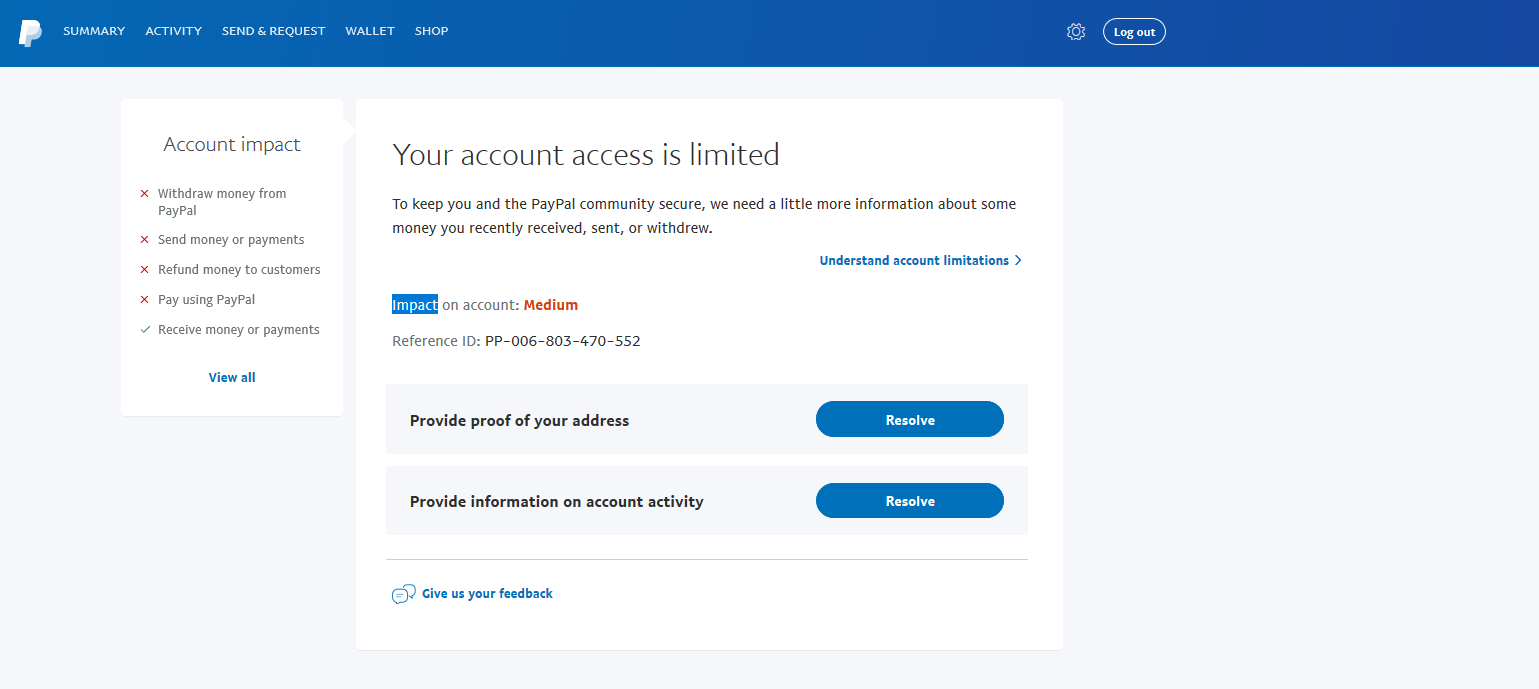Open Understand account limitations link
Image resolution: width=1539 pixels, height=689 pixels.
[913, 261]
